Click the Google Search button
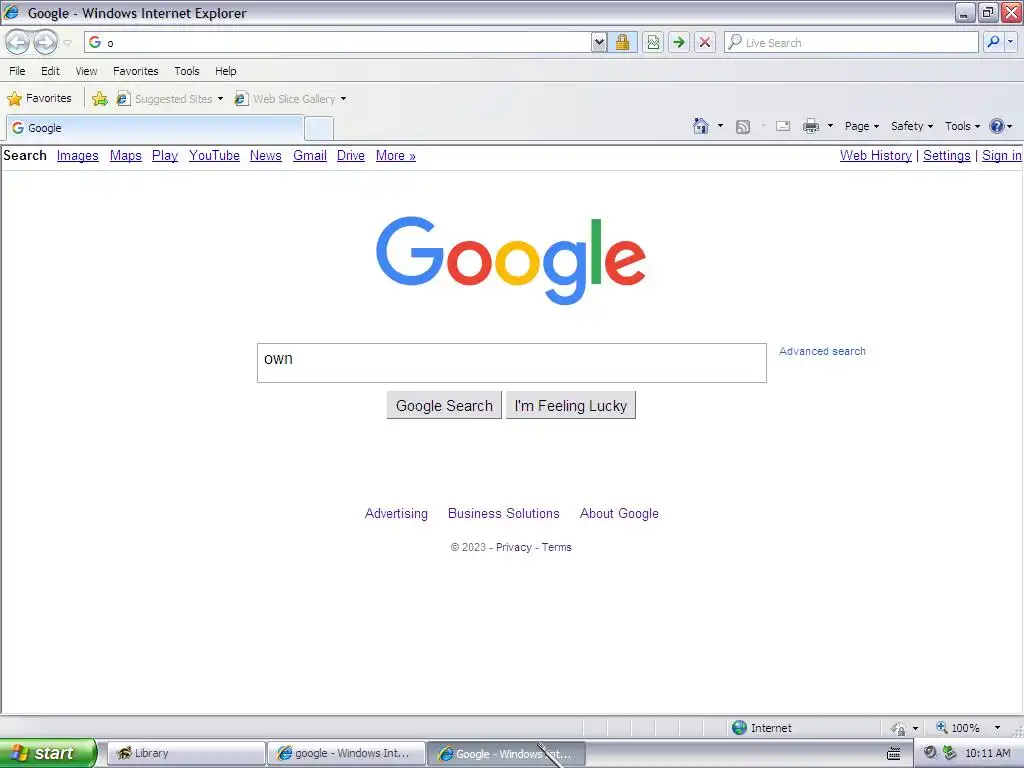Image resolution: width=1024 pixels, height=768 pixels. (444, 406)
